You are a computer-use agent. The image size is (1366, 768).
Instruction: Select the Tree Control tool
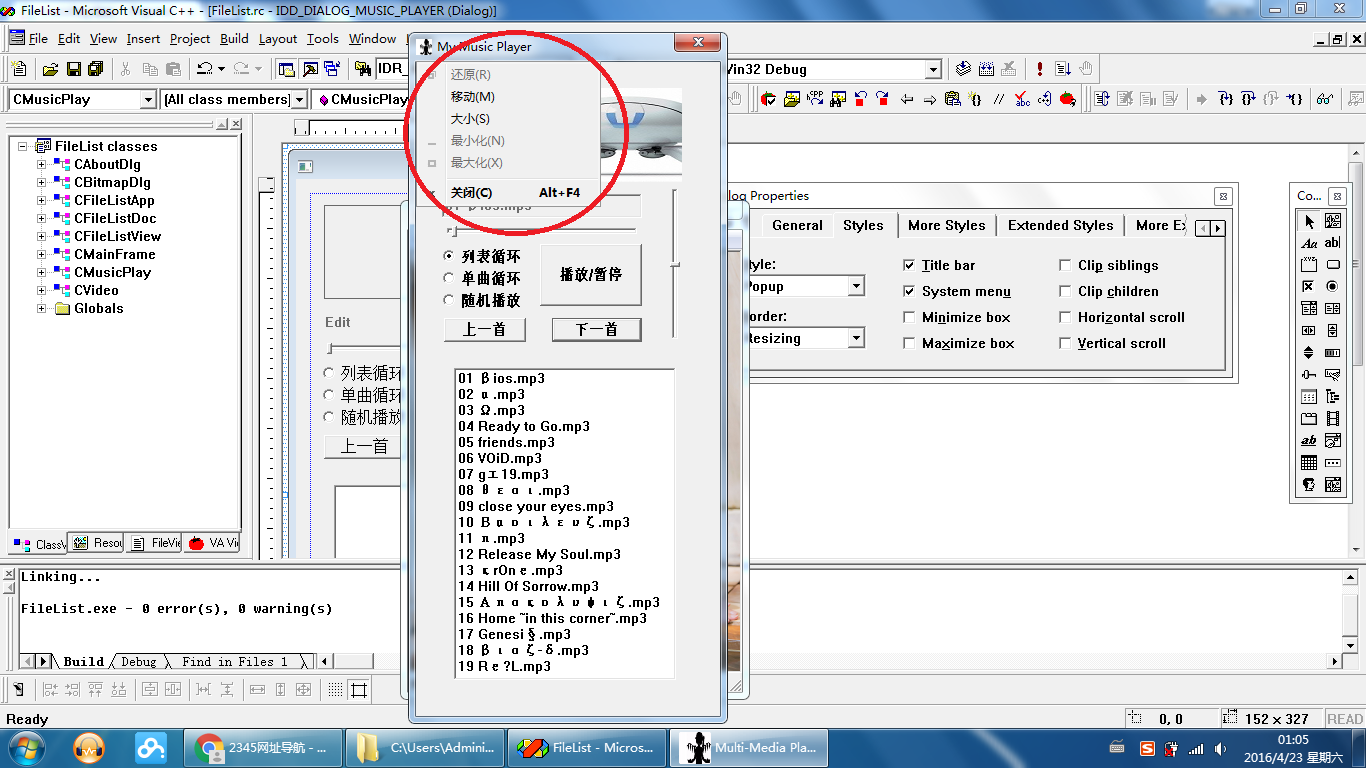tap(1332, 397)
